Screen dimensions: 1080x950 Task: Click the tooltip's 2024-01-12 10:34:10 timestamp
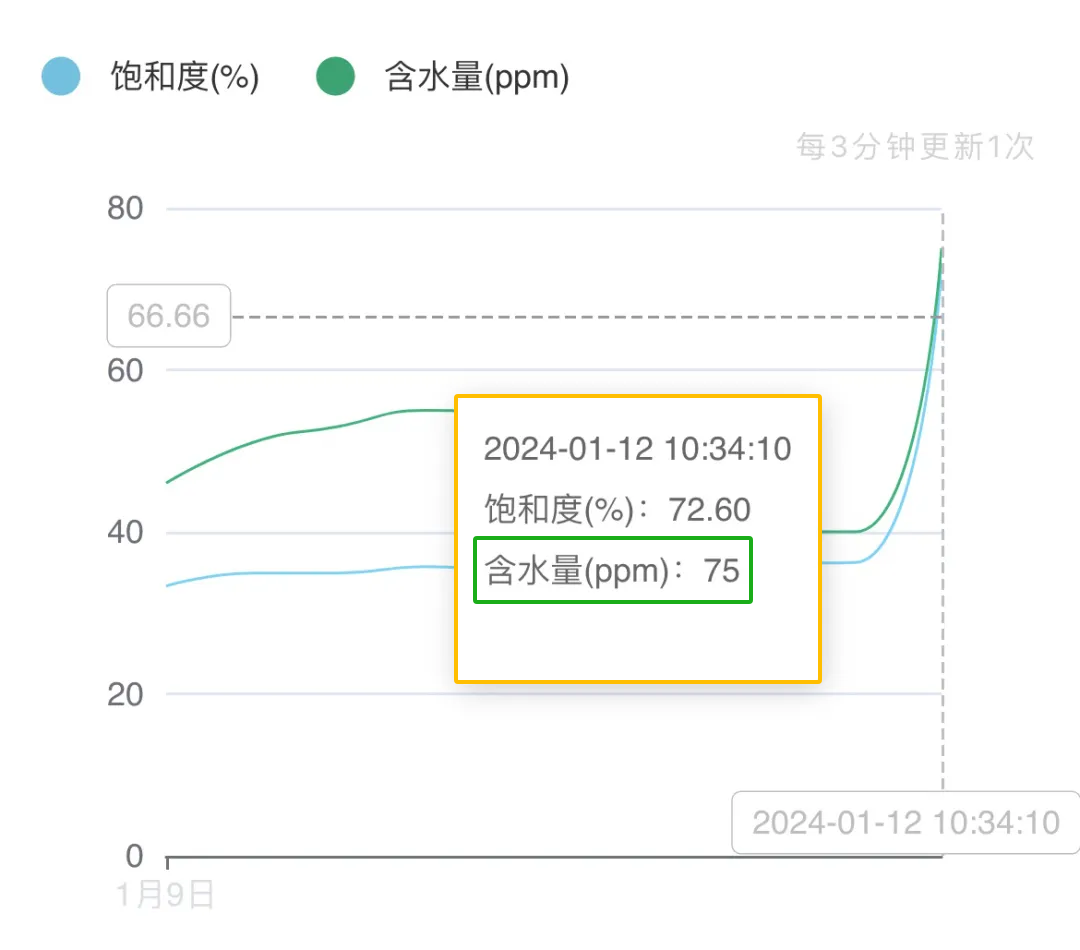[637, 448]
